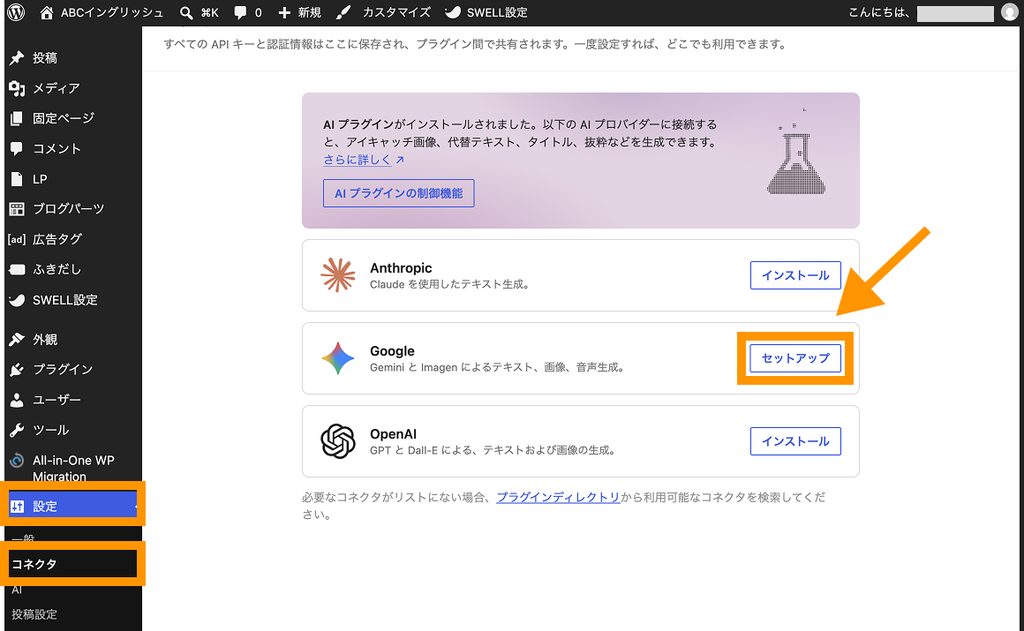Open the WordPress logo menu

(16, 12)
